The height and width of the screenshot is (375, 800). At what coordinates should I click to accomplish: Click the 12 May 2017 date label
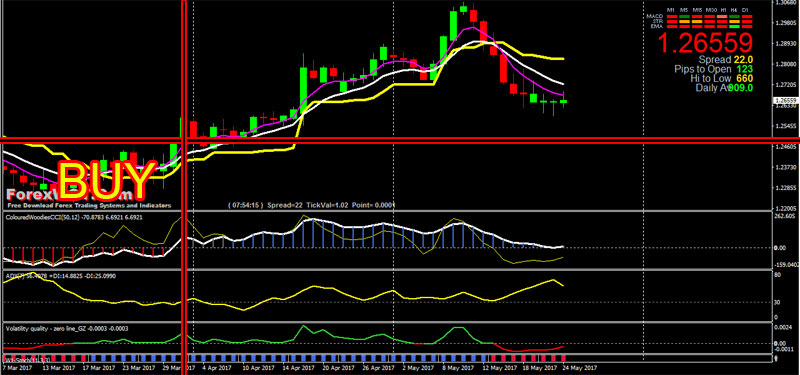(500, 367)
